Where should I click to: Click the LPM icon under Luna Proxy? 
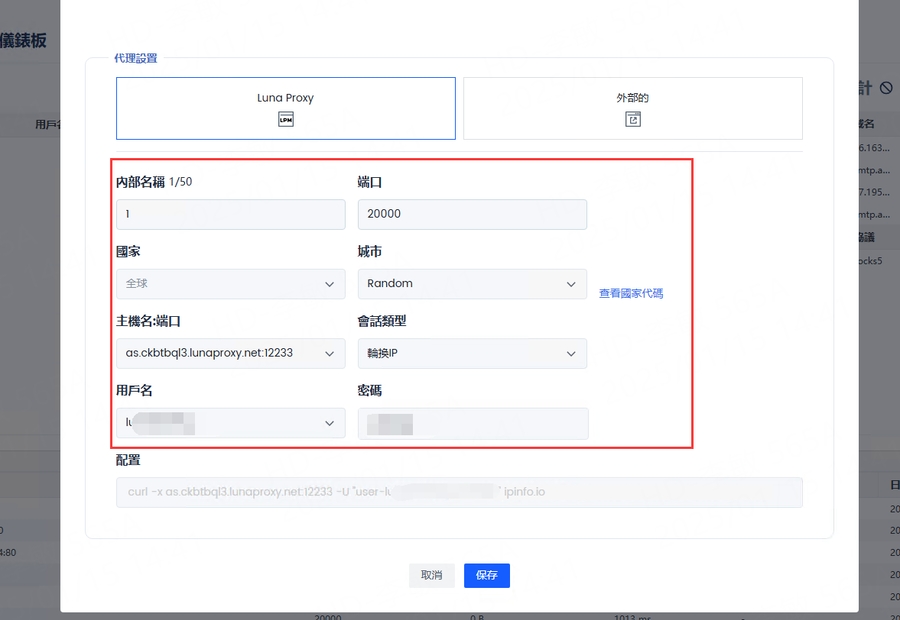[x=286, y=119]
